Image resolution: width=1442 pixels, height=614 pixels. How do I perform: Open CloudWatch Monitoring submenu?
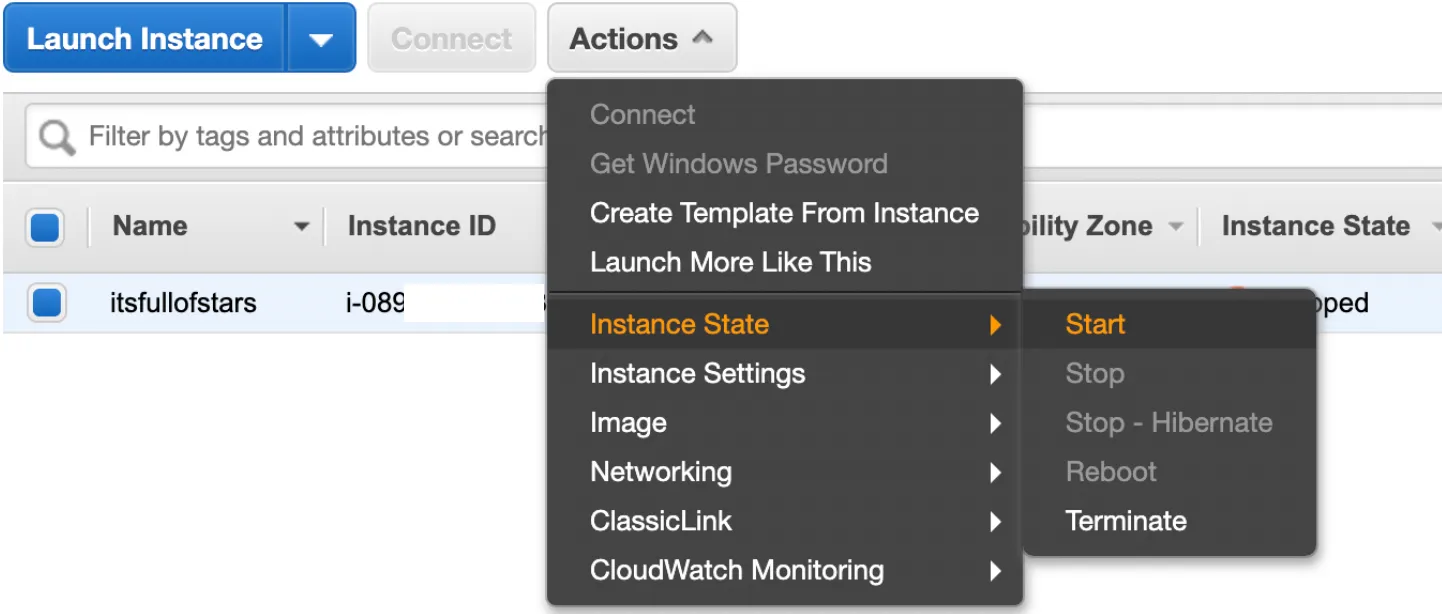point(737,570)
